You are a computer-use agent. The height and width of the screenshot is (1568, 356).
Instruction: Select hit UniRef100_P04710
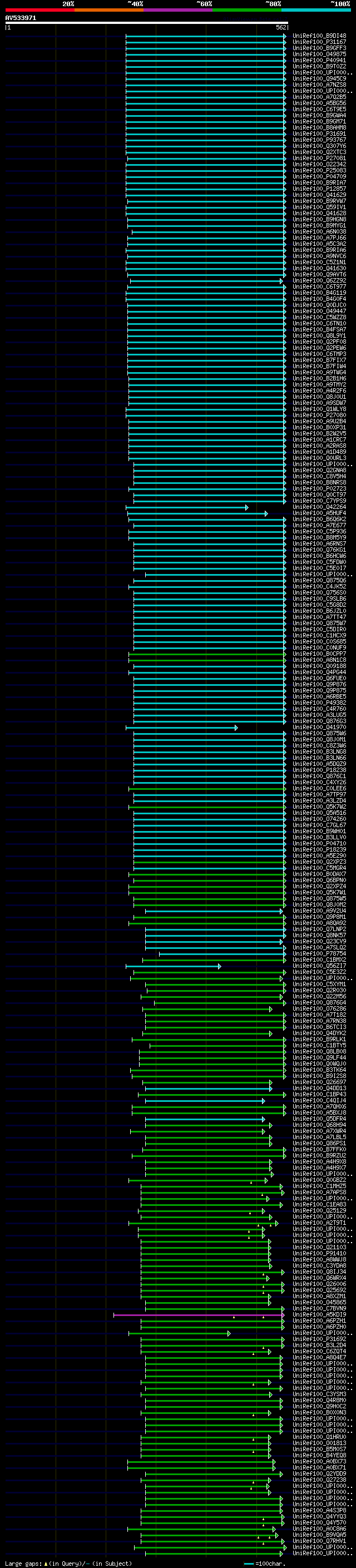tap(319, 844)
